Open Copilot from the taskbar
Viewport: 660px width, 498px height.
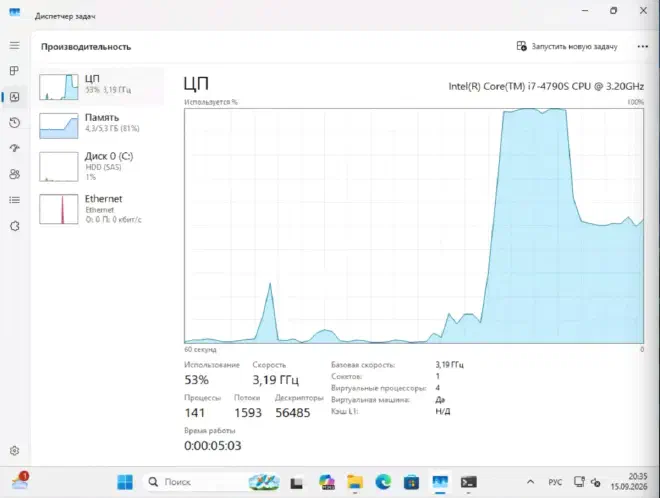327,482
